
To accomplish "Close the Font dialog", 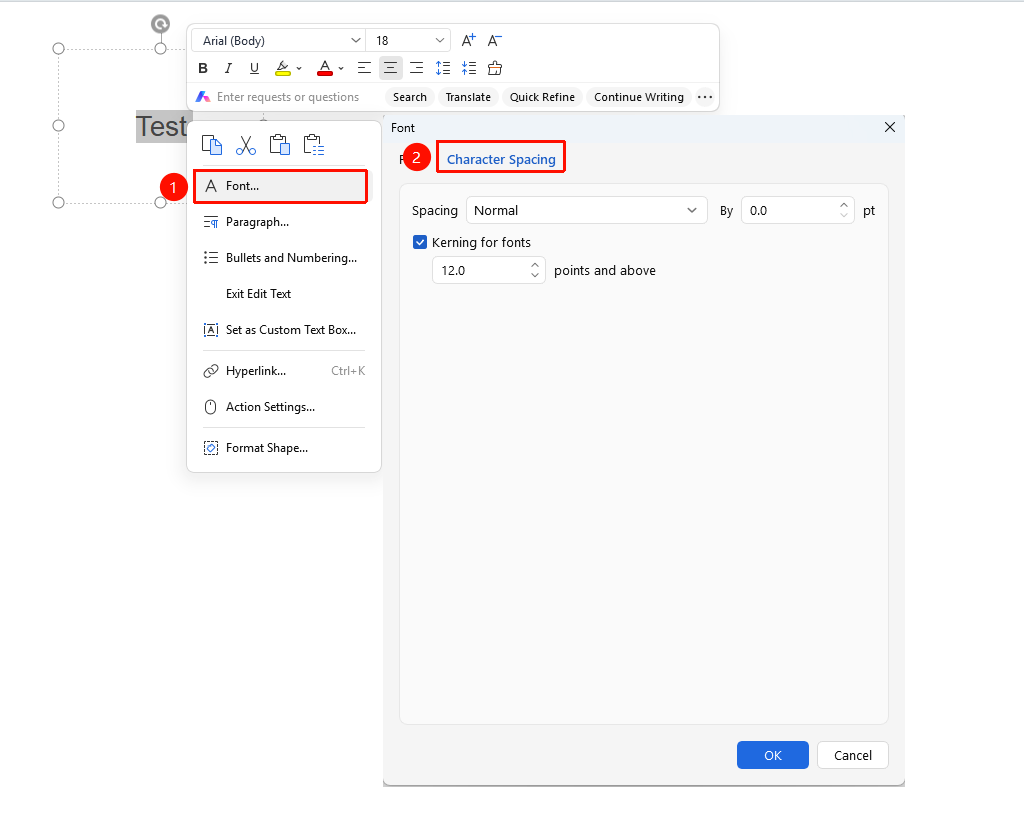I will [889, 127].
